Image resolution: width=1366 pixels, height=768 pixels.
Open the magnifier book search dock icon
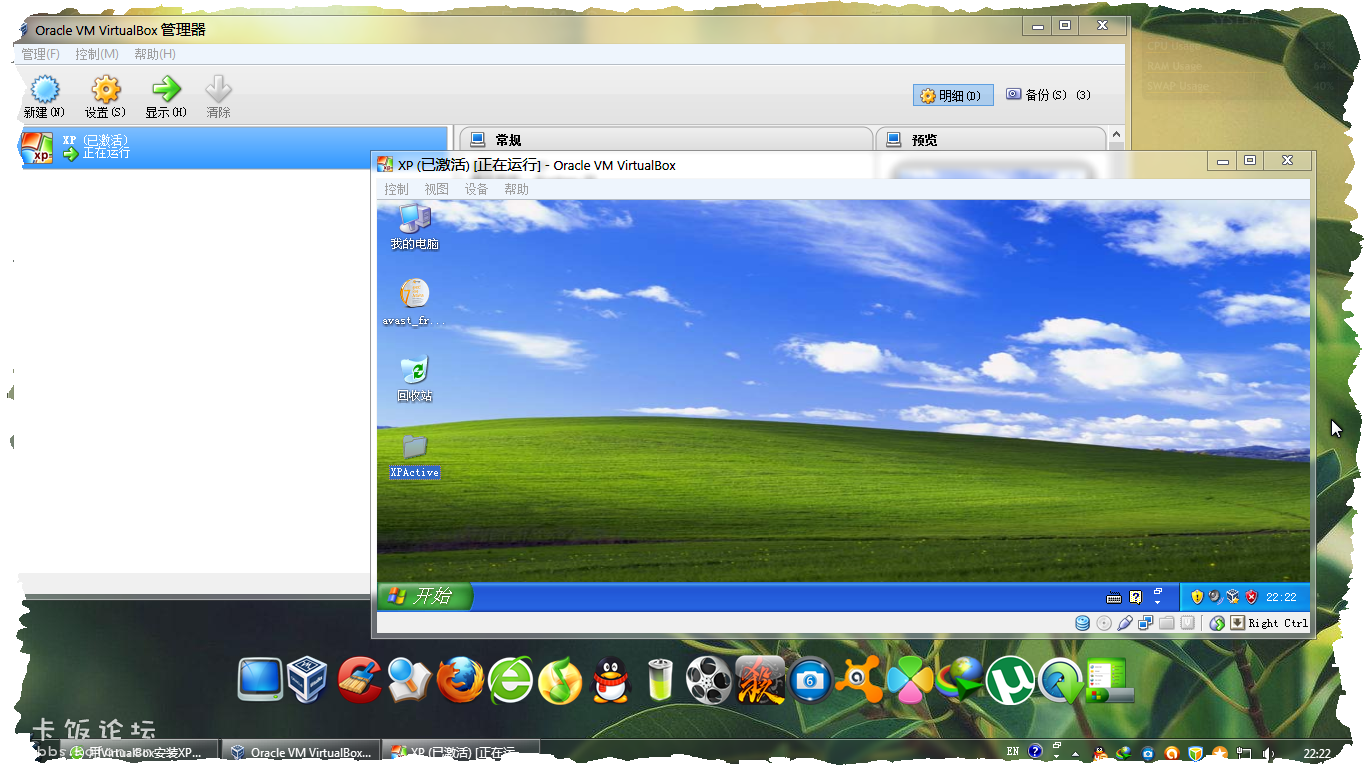click(x=409, y=681)
